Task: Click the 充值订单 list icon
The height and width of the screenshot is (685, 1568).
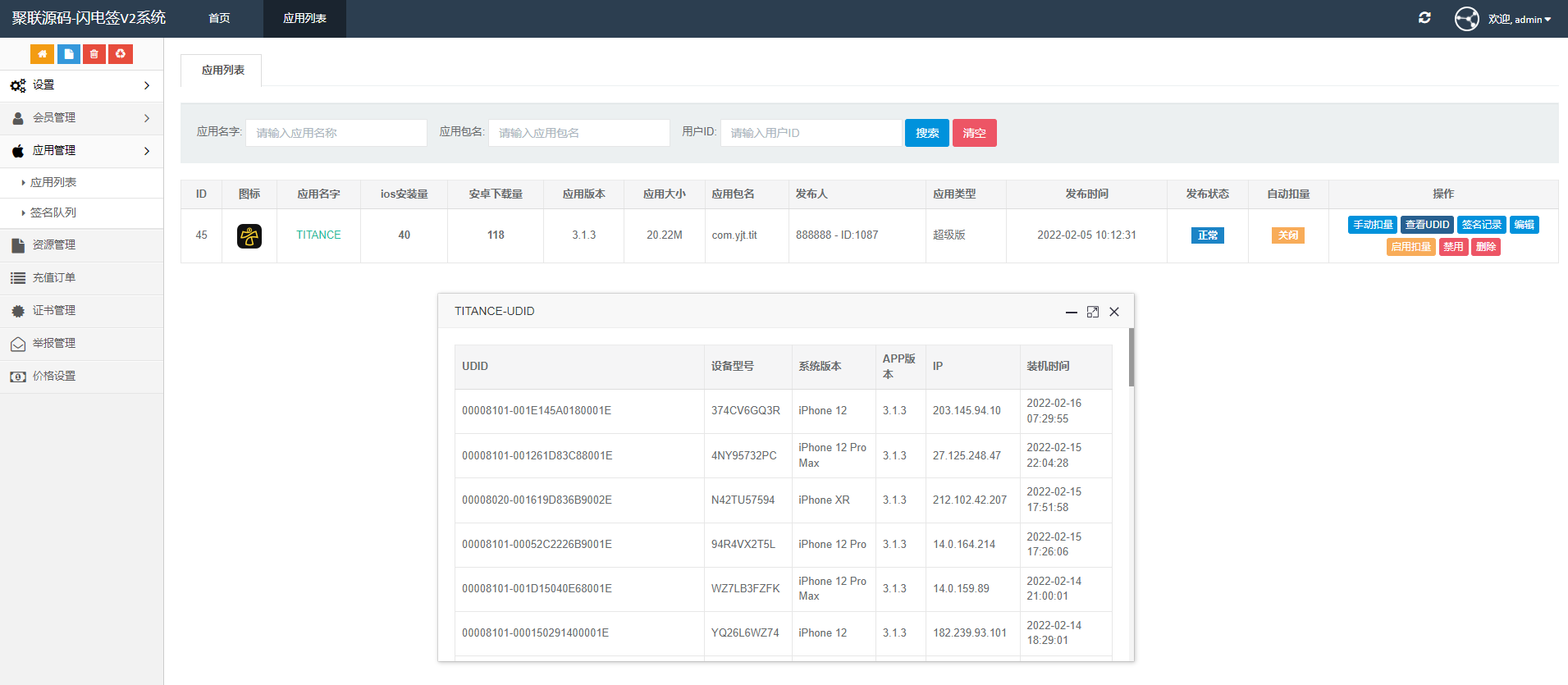Action: tap(18, 278)
